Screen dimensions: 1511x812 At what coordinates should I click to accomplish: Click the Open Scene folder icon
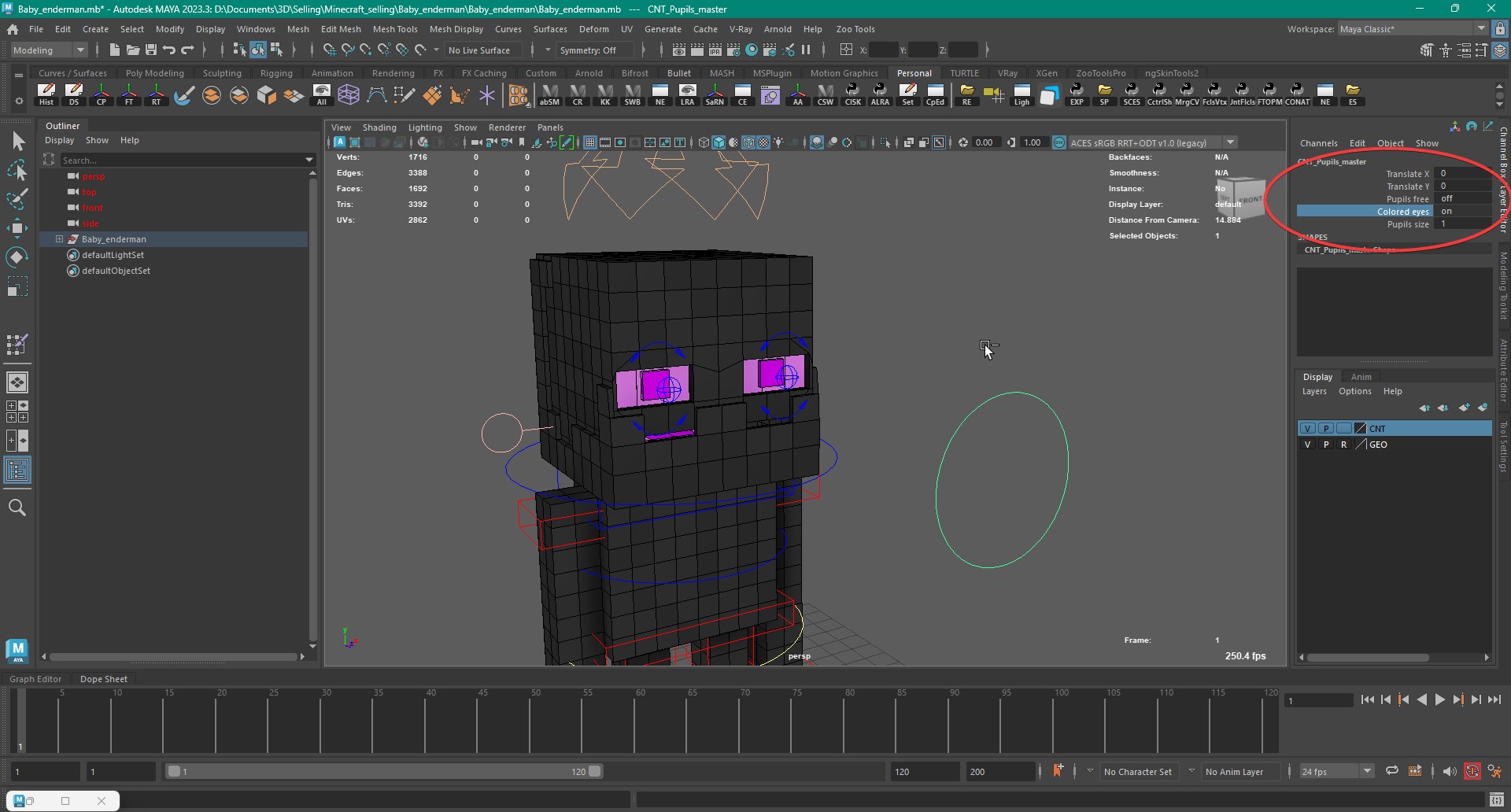pyautogui.click(x=133, y=50)
